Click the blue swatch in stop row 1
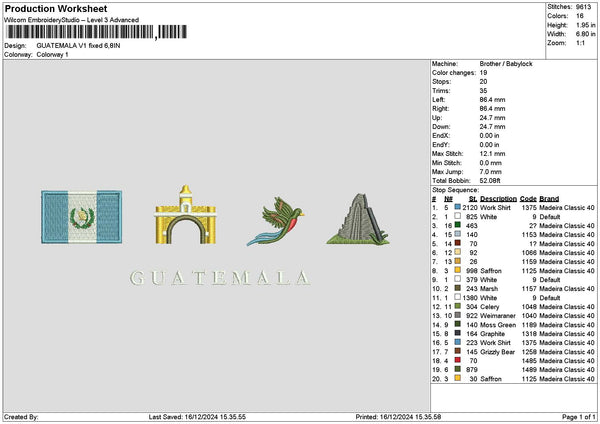600x424 pixels. tap(457, 207)
